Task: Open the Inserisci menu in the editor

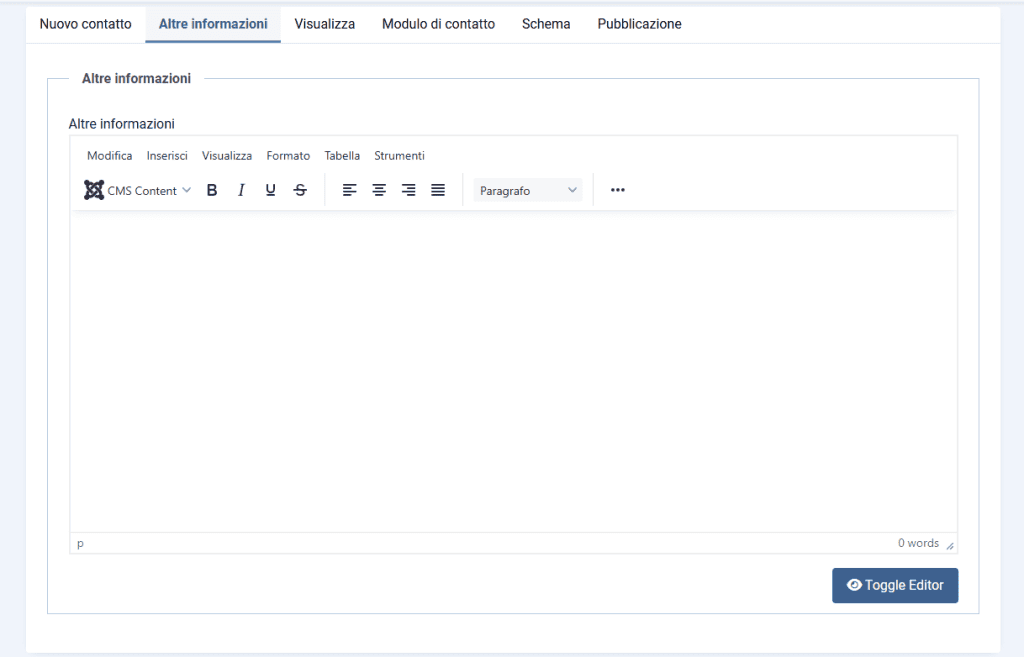Action: pyautogui.click(x=167, y=155)
